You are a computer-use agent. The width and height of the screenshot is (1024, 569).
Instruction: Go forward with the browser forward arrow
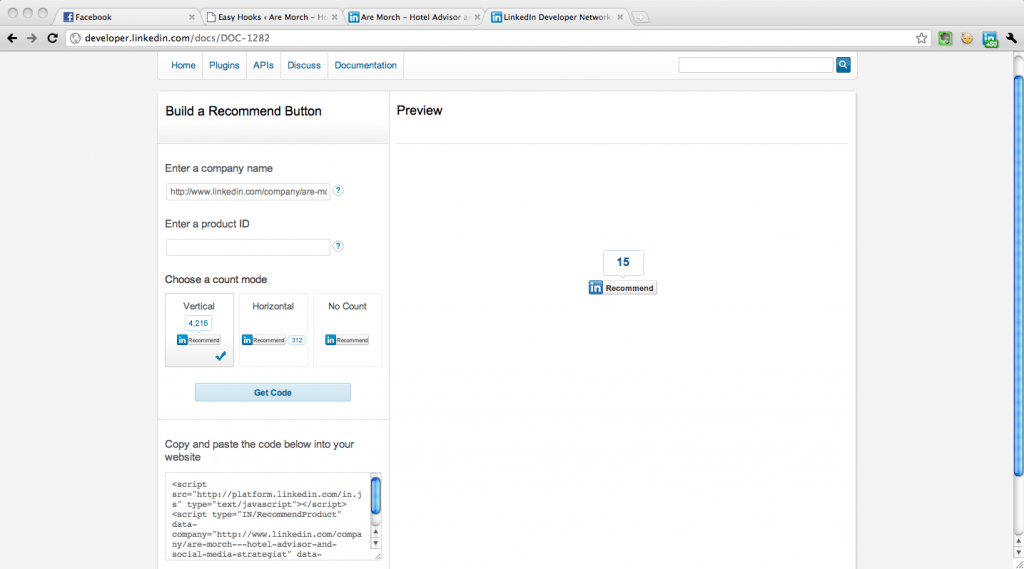32,39
